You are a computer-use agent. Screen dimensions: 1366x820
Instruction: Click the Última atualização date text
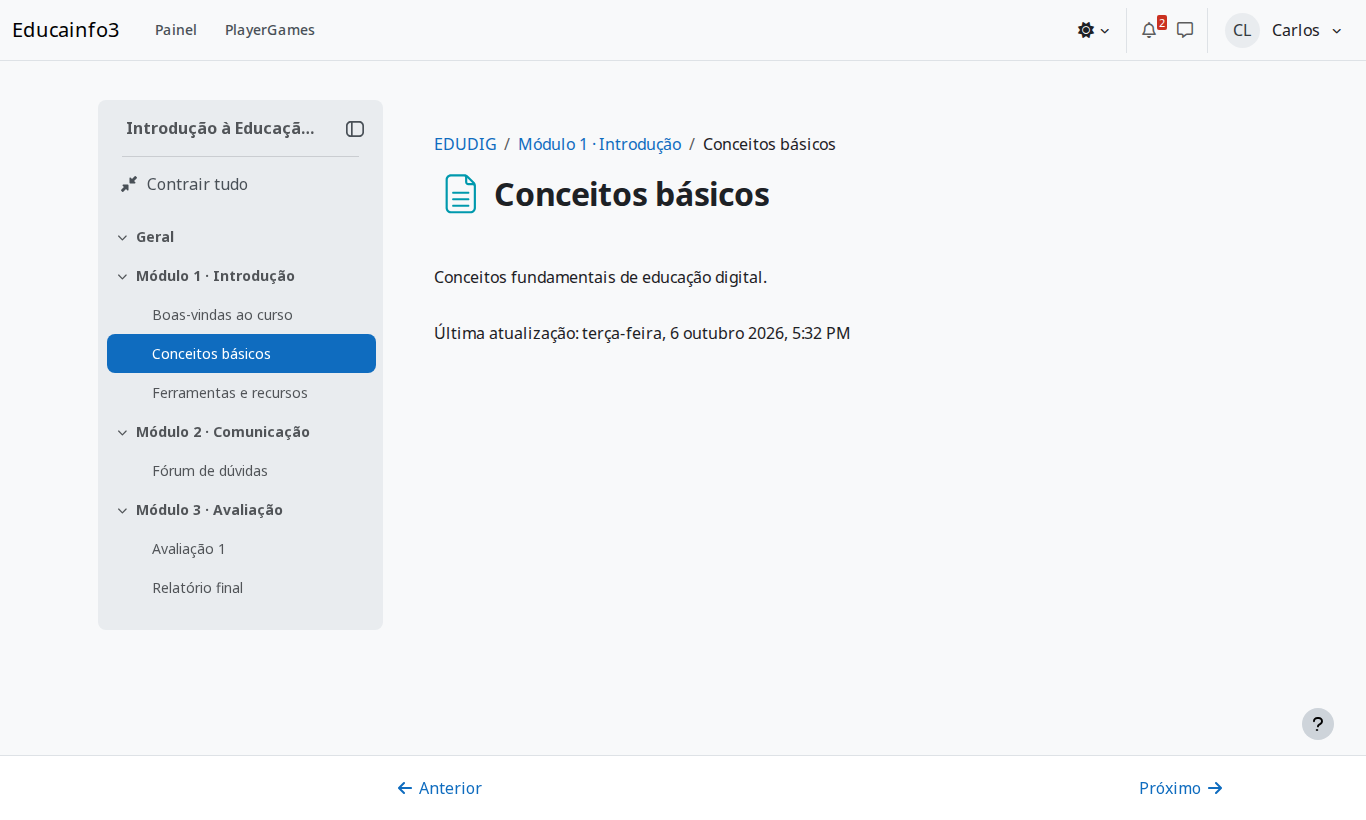tap(642, 333)
